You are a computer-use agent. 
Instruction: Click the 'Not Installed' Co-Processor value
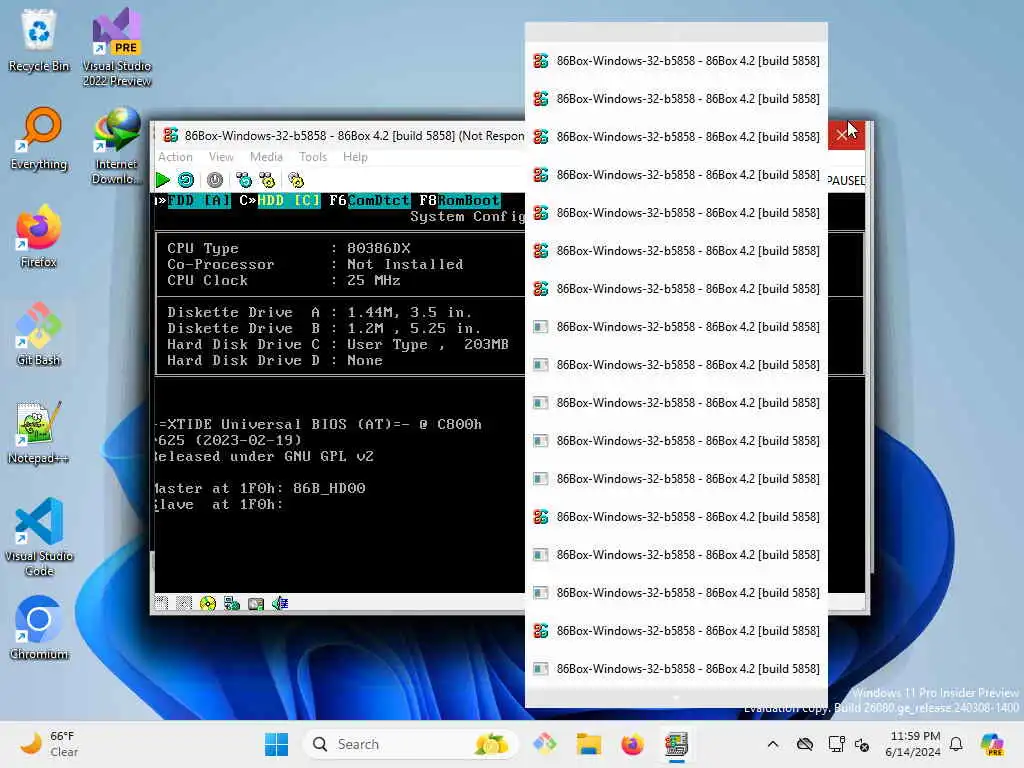(405, 264)
